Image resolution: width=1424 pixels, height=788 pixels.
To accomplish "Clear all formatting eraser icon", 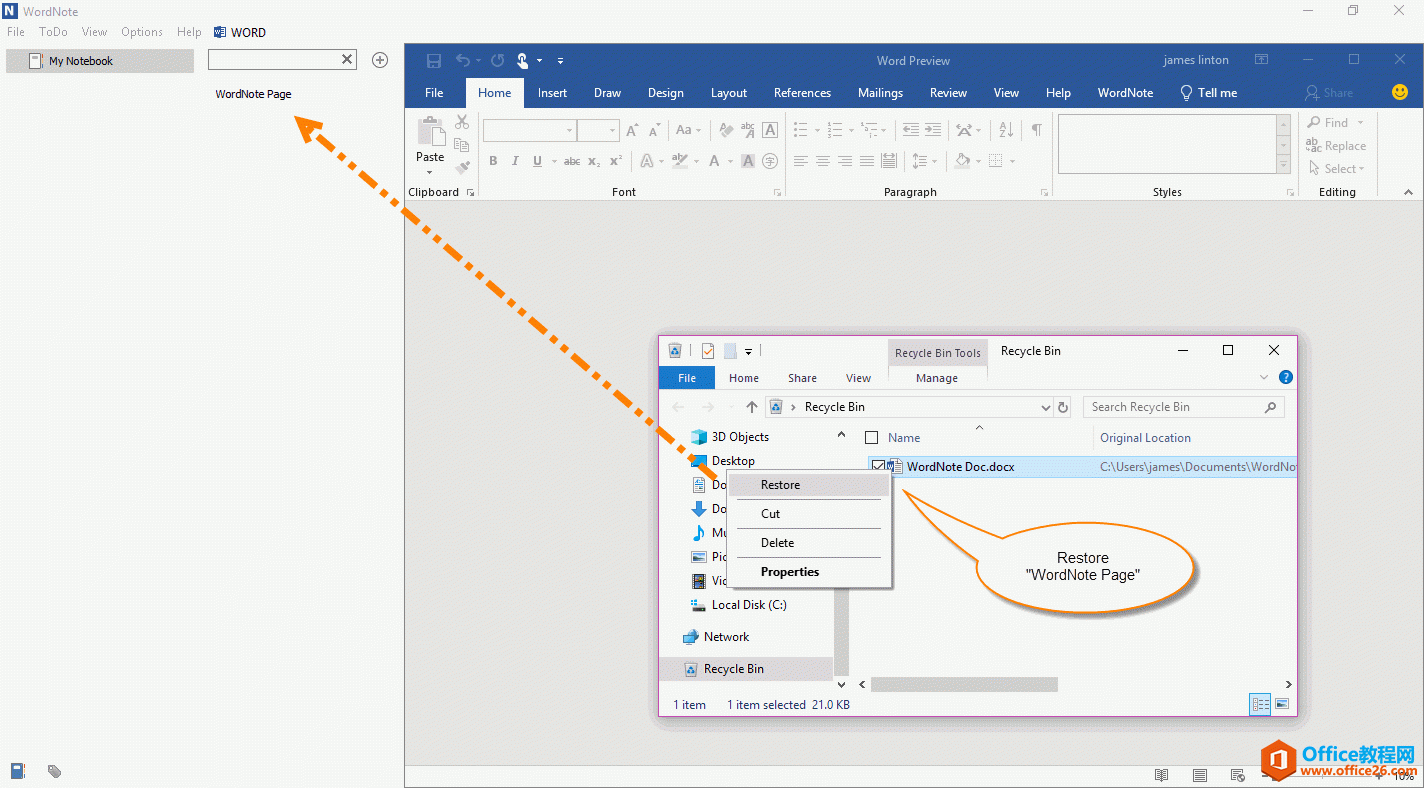I will [x=724, y=130].
